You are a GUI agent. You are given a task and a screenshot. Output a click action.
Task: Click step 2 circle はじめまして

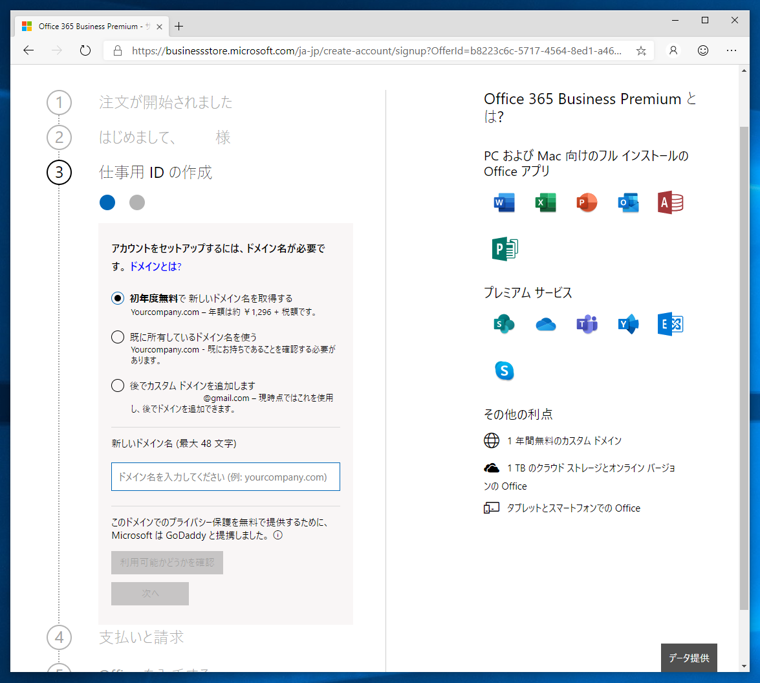point(59,137)
